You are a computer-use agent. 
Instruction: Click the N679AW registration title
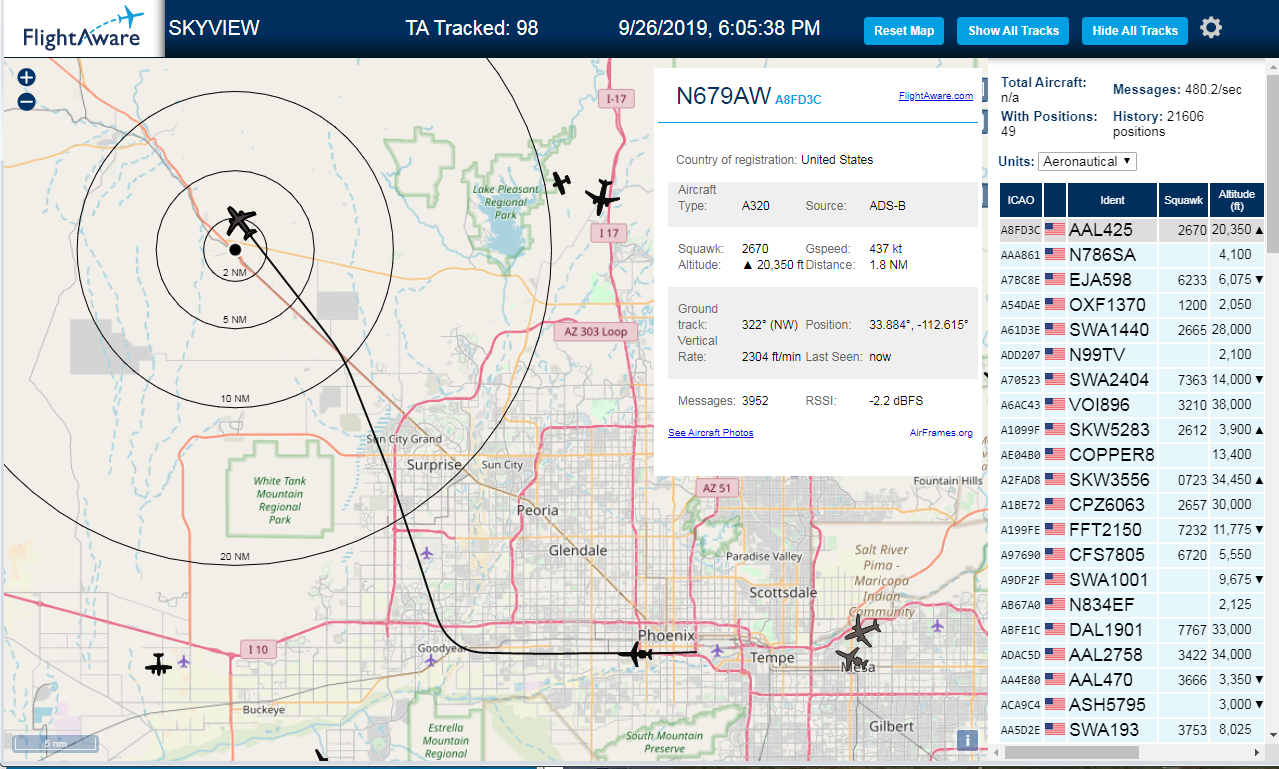click(x=724, y=96)
